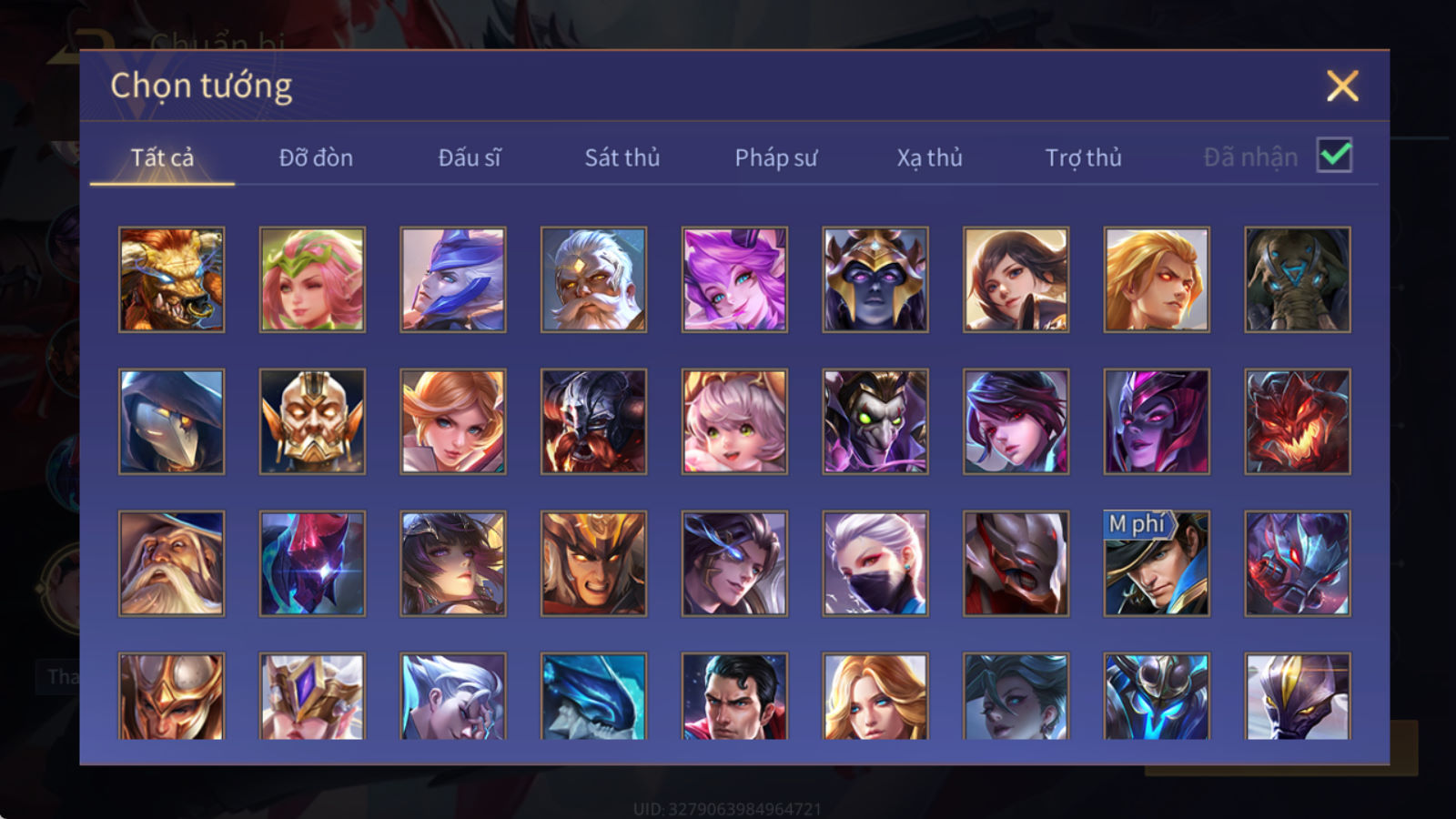
Task: Choose the purple-haired bunny-eared girl hero
Action: [734, 279]
